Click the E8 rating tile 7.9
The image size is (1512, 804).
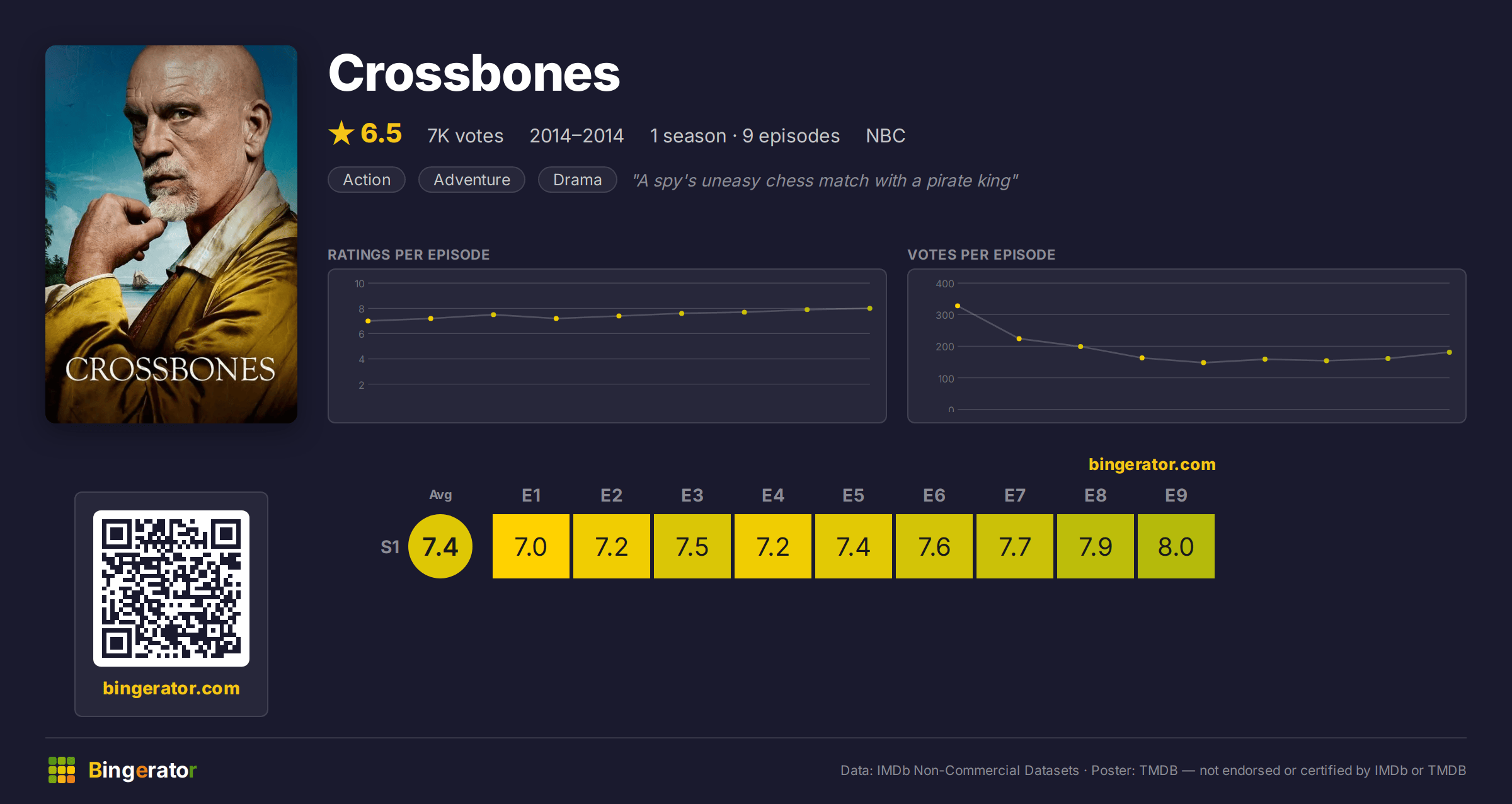click(x=1096, y=546)
